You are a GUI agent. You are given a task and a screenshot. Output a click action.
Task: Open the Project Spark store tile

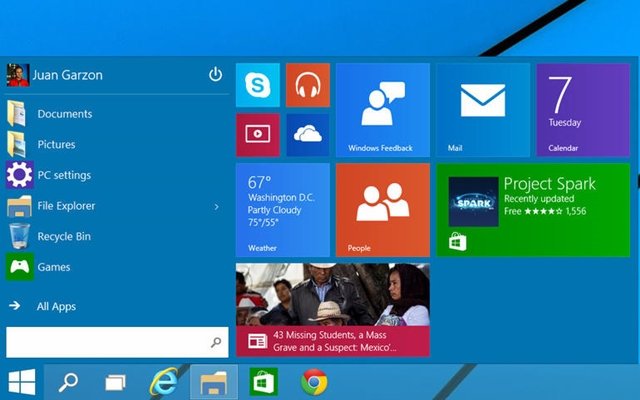(533, 210)
